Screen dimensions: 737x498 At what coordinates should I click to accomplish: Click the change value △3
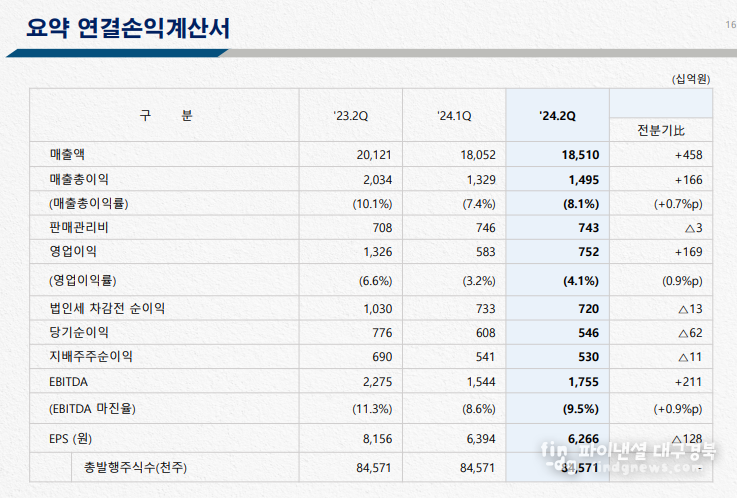694,228
